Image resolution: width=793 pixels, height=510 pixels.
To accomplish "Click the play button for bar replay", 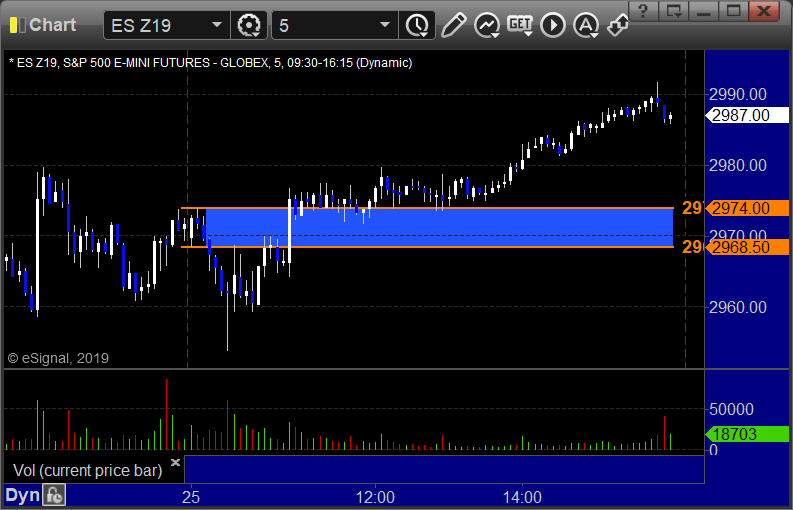I will [x=553, y=25].
